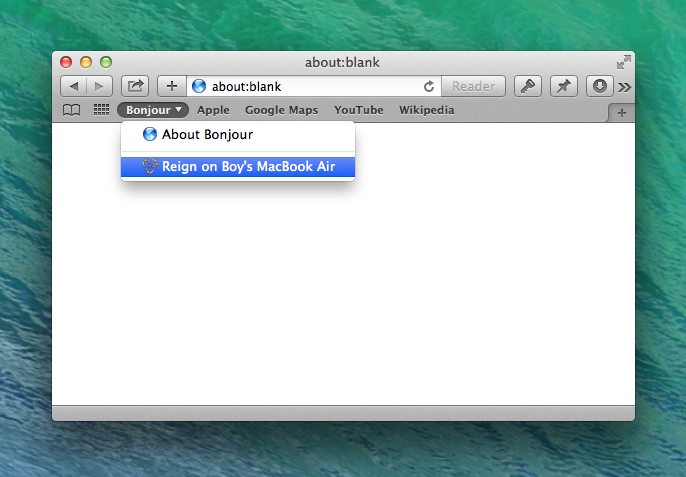
Task: Select Reign on Boy's MacBook Air
Action: pyautogui.click(x=238, y=167)
